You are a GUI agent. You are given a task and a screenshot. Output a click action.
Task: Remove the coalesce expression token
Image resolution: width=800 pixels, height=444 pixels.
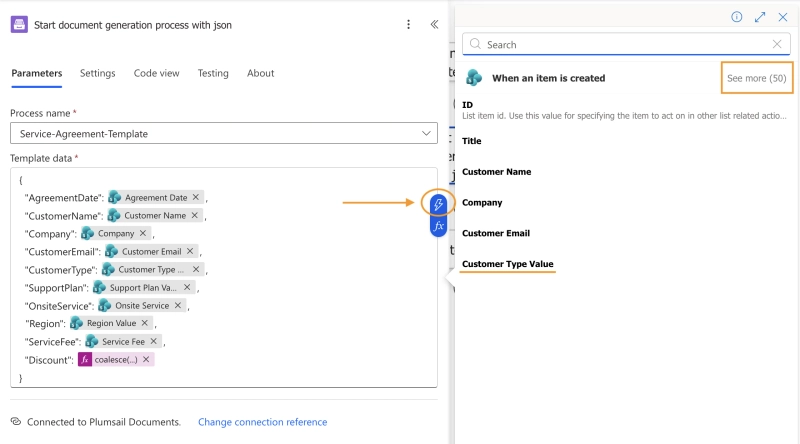point(146,359)
